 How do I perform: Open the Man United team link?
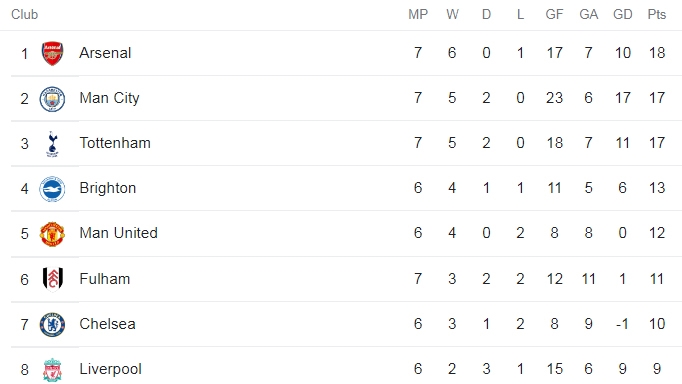(x=118, y=233)
